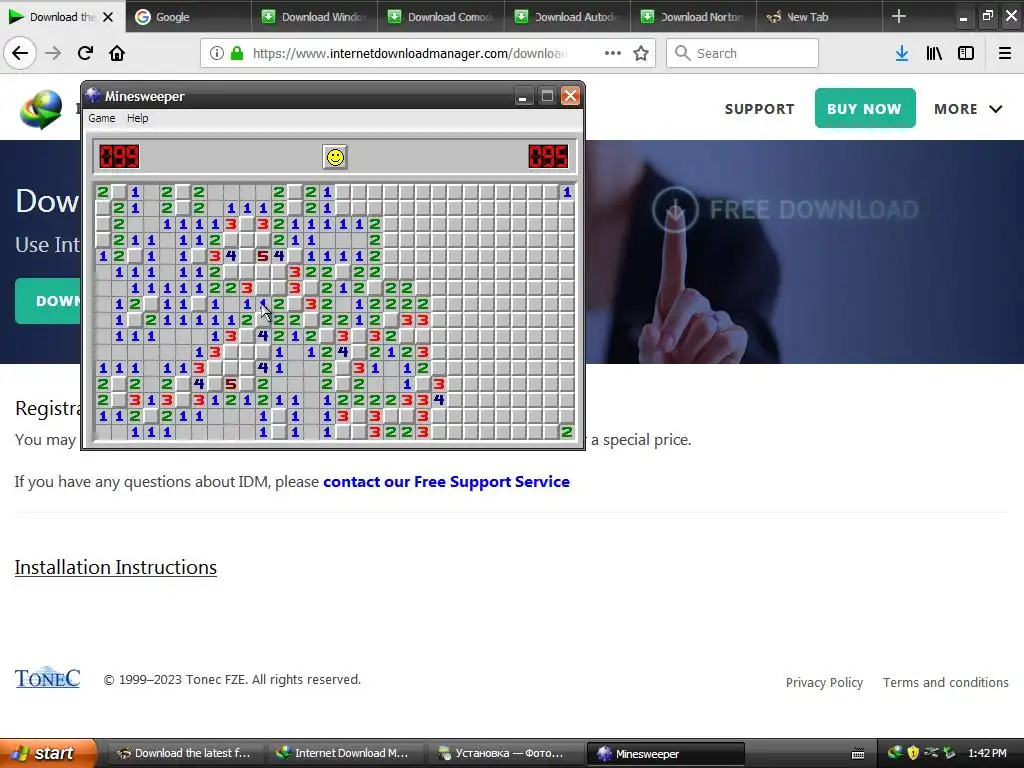
Task: Click the Minesweeper title bar mine icon
Action: [x=93, y=95]
